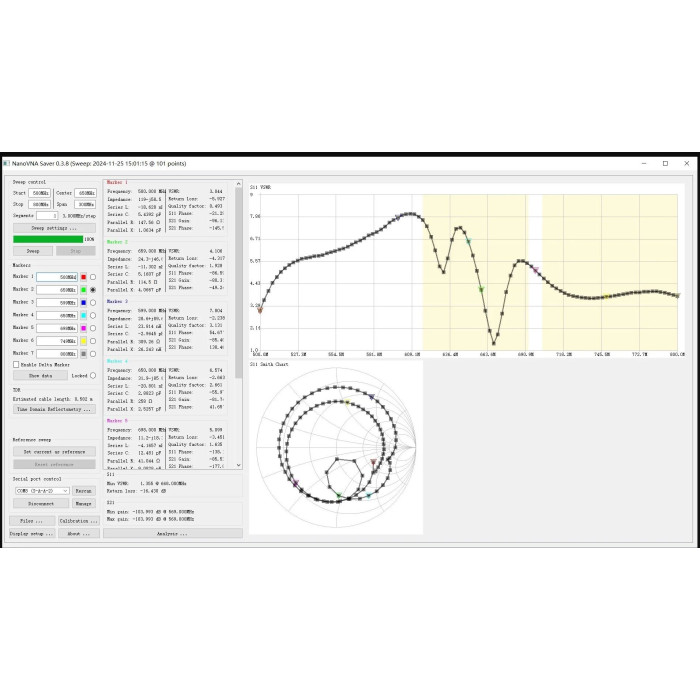Open the Files dialog
The height and width of the screenshot is (700, 700).
tap(32, 521)
